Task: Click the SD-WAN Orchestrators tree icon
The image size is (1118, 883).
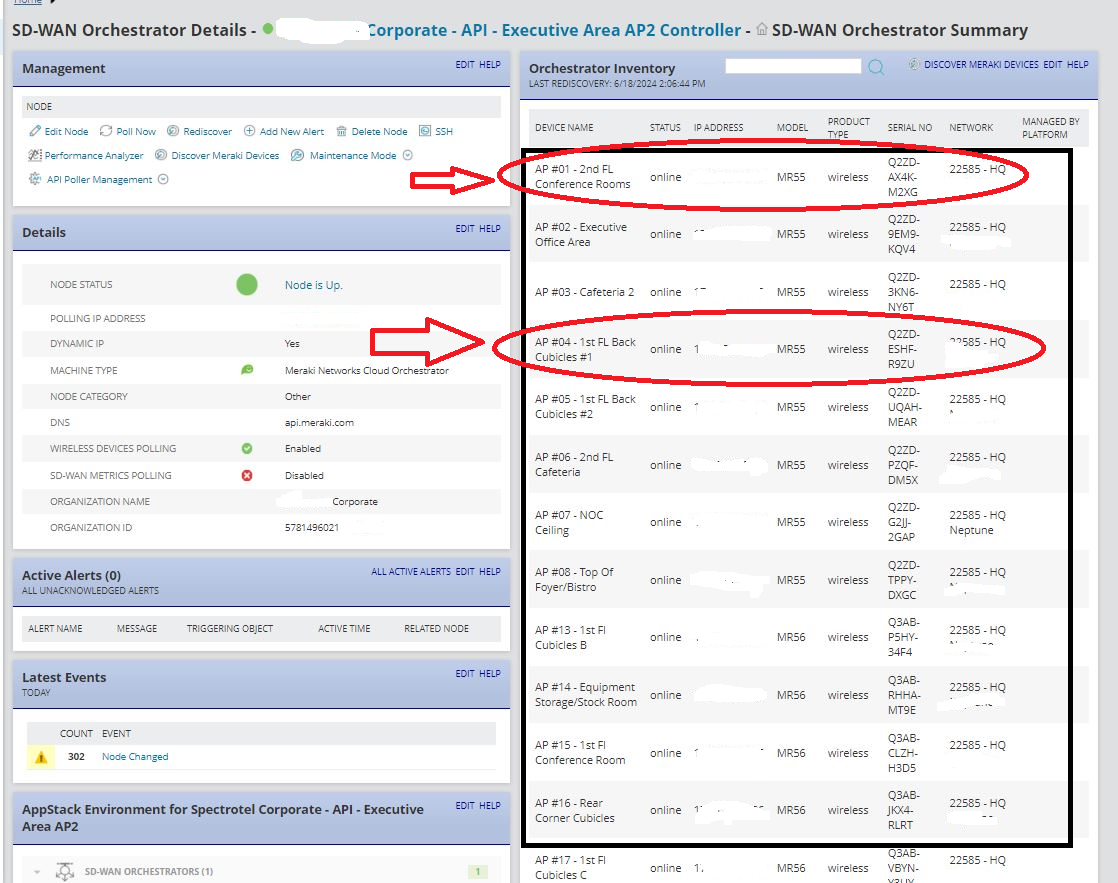Action: pyautogui.click(x=65, y=871)
